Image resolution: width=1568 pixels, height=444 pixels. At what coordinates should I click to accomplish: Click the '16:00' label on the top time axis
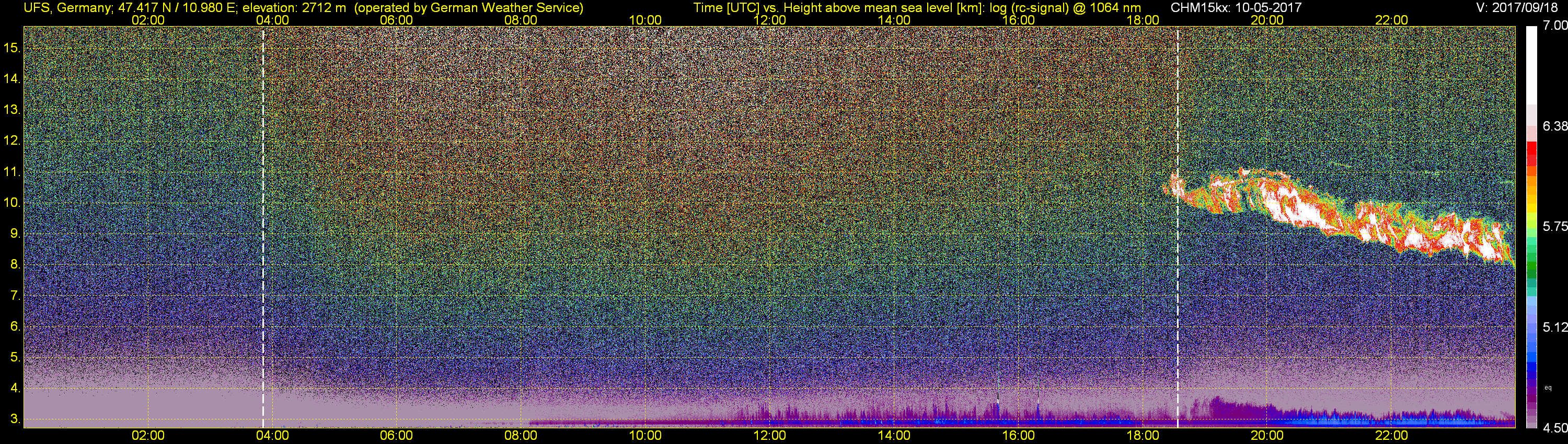[1018, 20]
